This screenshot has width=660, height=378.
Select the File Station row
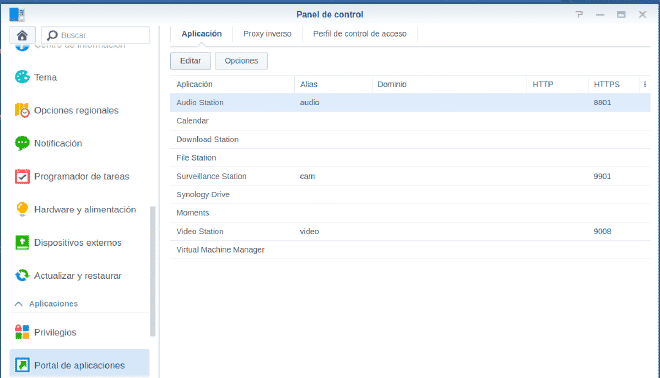(410, 157)
